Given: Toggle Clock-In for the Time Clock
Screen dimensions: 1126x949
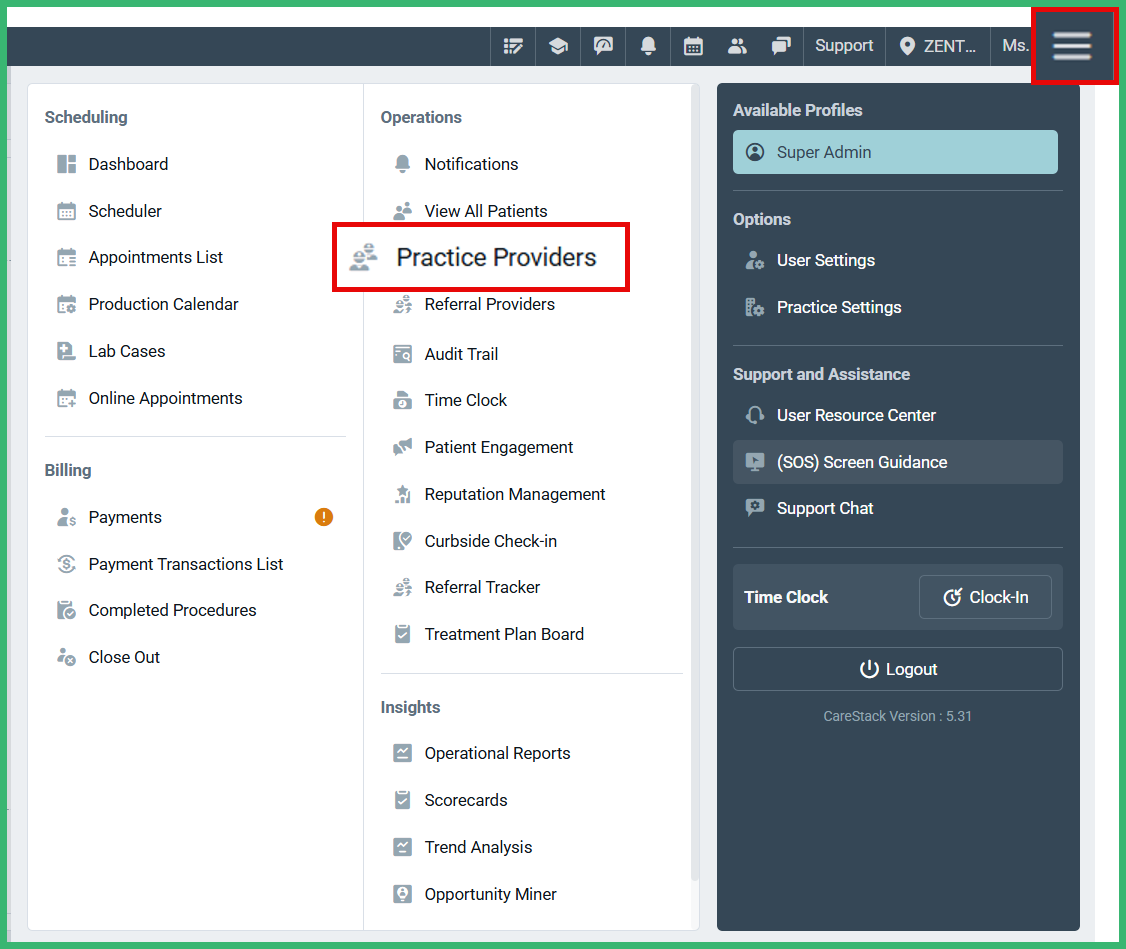Looking at the screenshot, I should [x=985, y=597].
